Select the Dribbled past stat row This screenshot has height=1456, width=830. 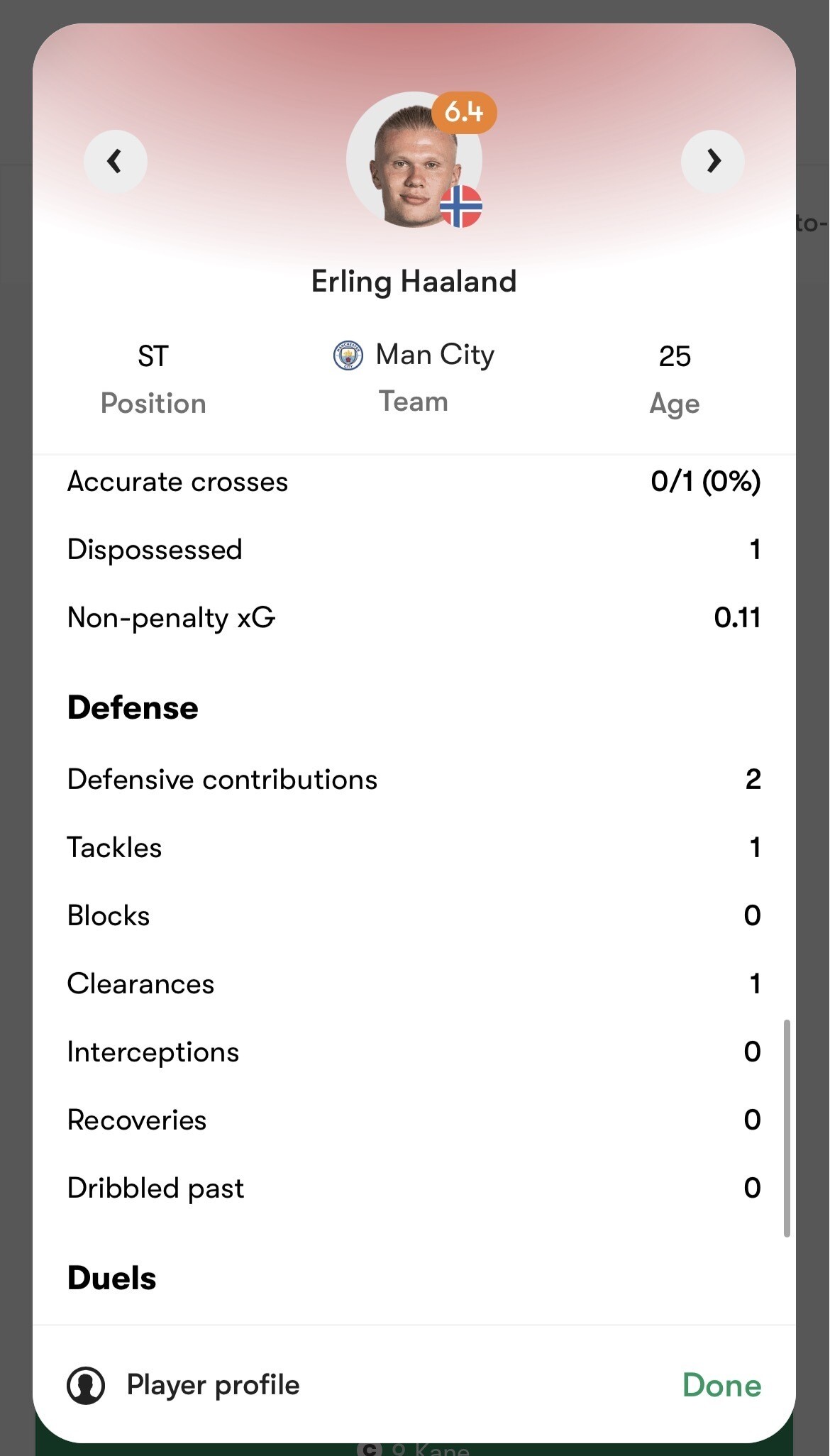414,1188
